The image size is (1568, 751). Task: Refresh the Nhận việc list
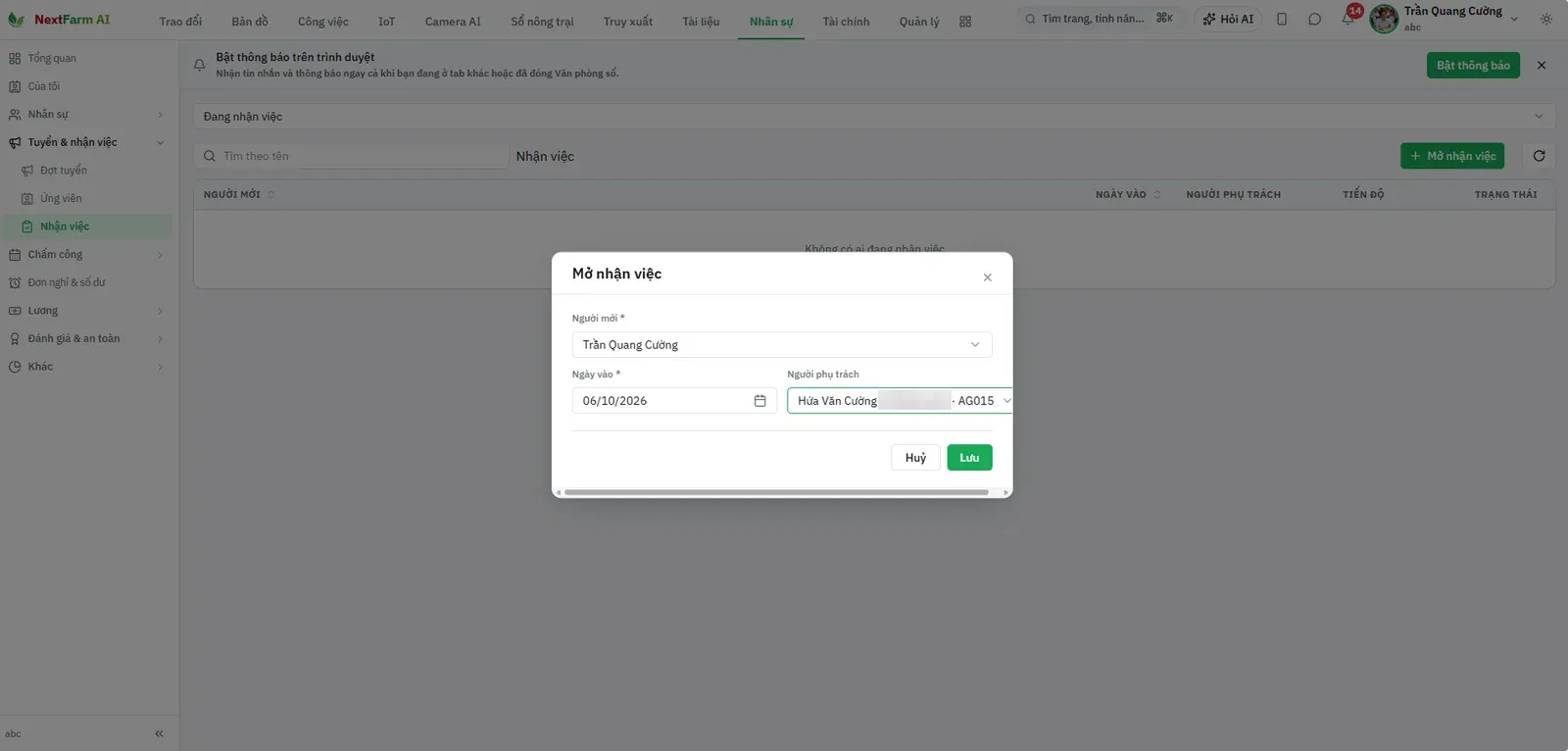tap(1539, 156)
